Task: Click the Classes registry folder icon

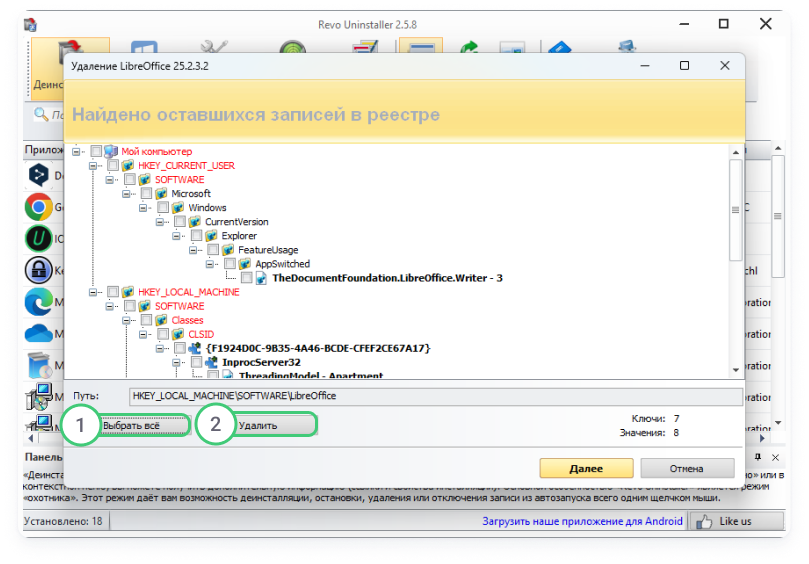Action: tap(161, 320)
